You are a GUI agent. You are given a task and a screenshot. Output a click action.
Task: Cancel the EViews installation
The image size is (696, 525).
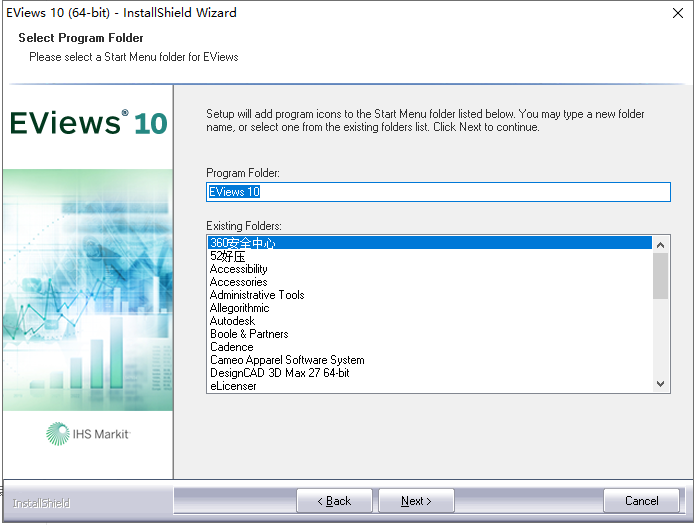pos(641,501)
